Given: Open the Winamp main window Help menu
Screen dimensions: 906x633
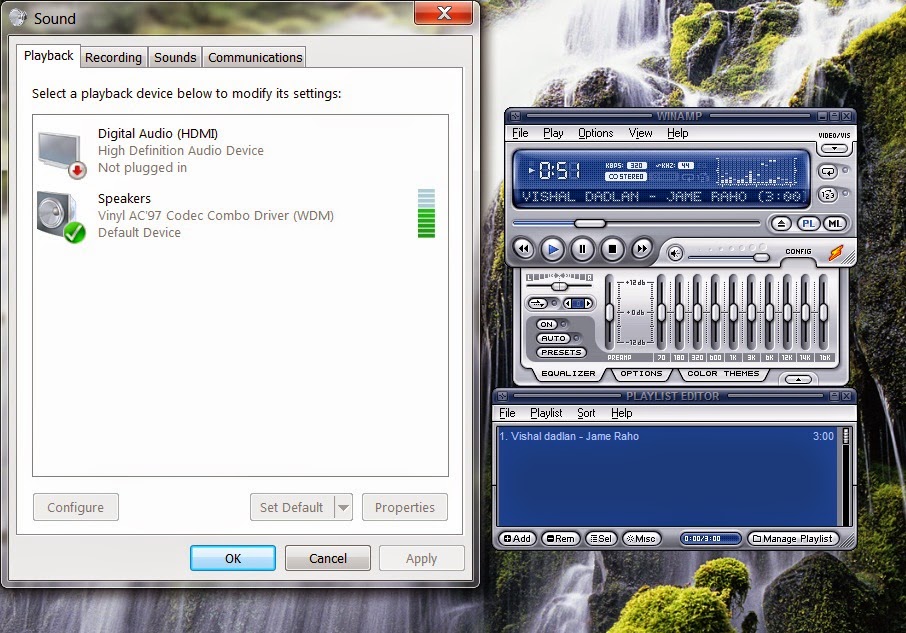Looking at the screenshot, I should tap(677, 133).
